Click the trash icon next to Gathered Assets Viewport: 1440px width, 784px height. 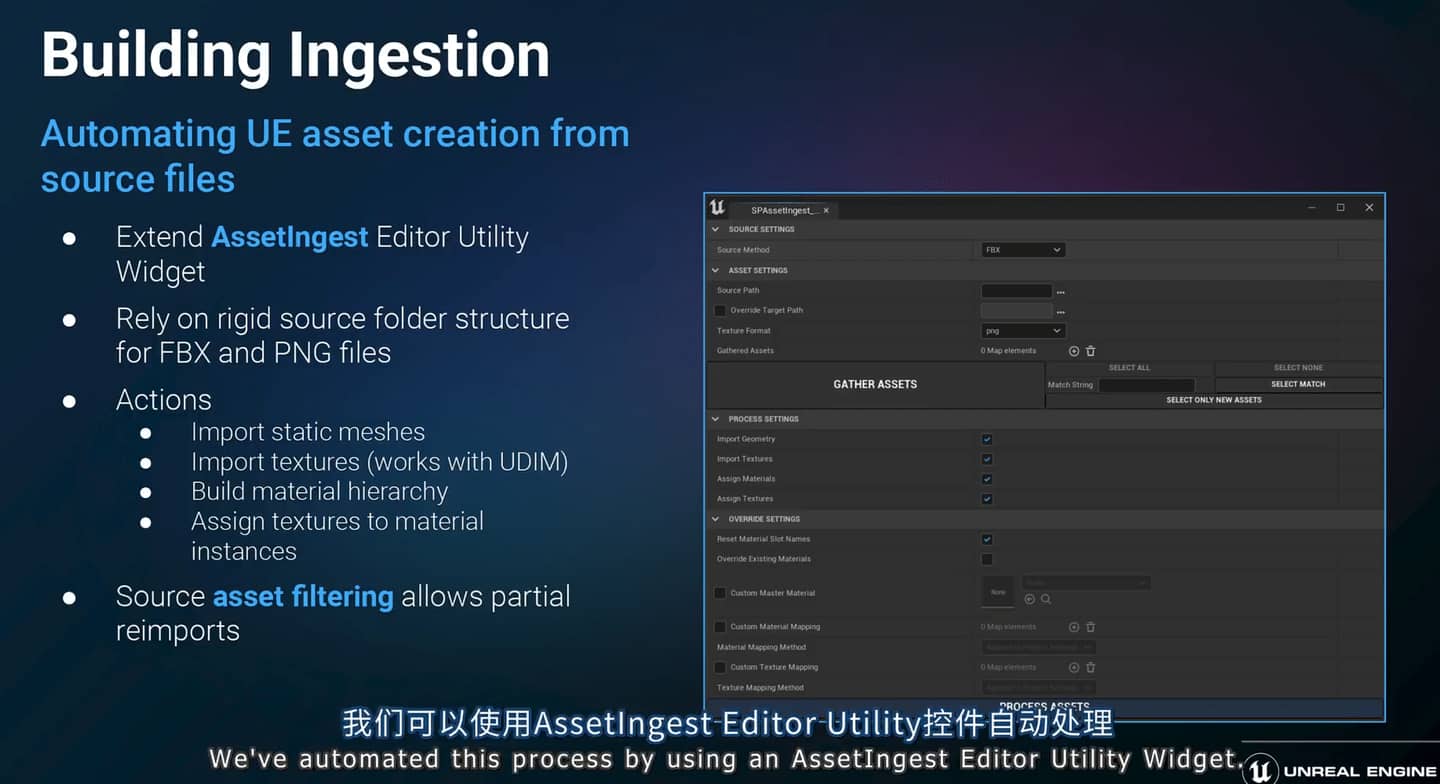point(1091,351)
